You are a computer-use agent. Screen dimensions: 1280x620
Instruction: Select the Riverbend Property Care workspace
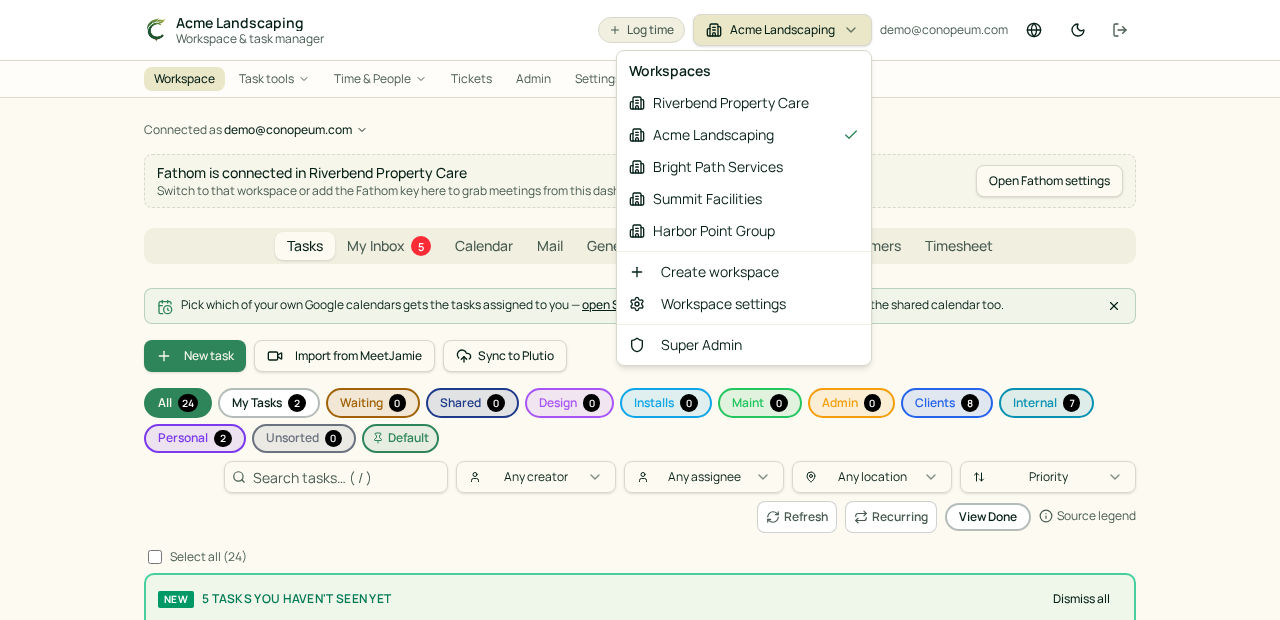pyautogui.click(x=744, y=103)
